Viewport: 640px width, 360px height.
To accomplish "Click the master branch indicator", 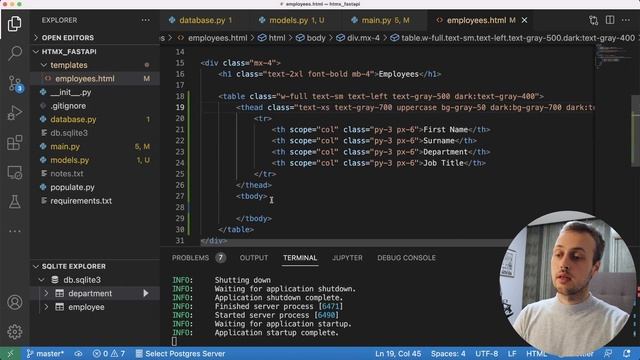I will pos(45,353).
